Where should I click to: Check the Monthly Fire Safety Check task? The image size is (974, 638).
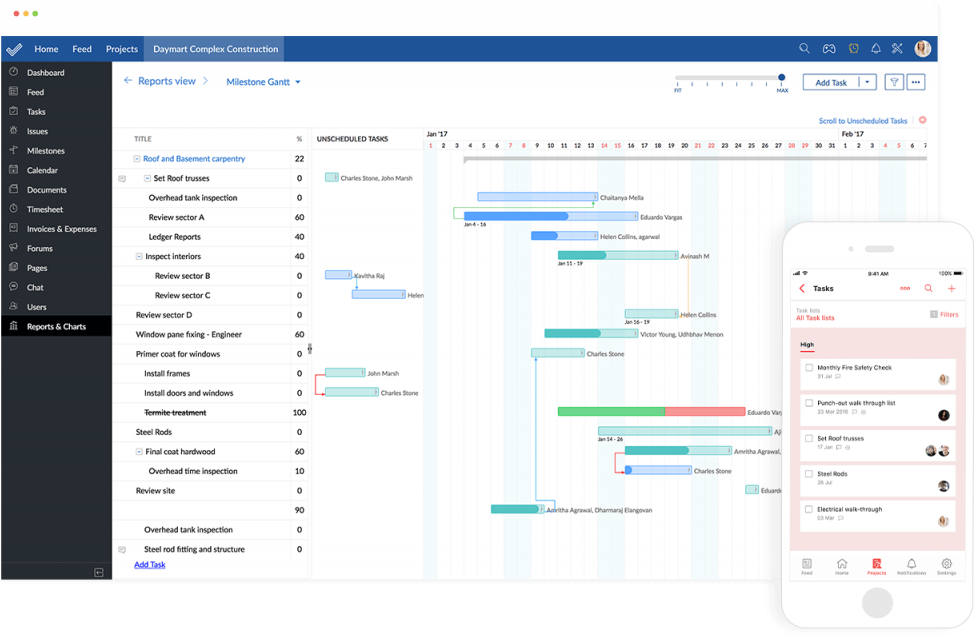(x=809, y=367)
